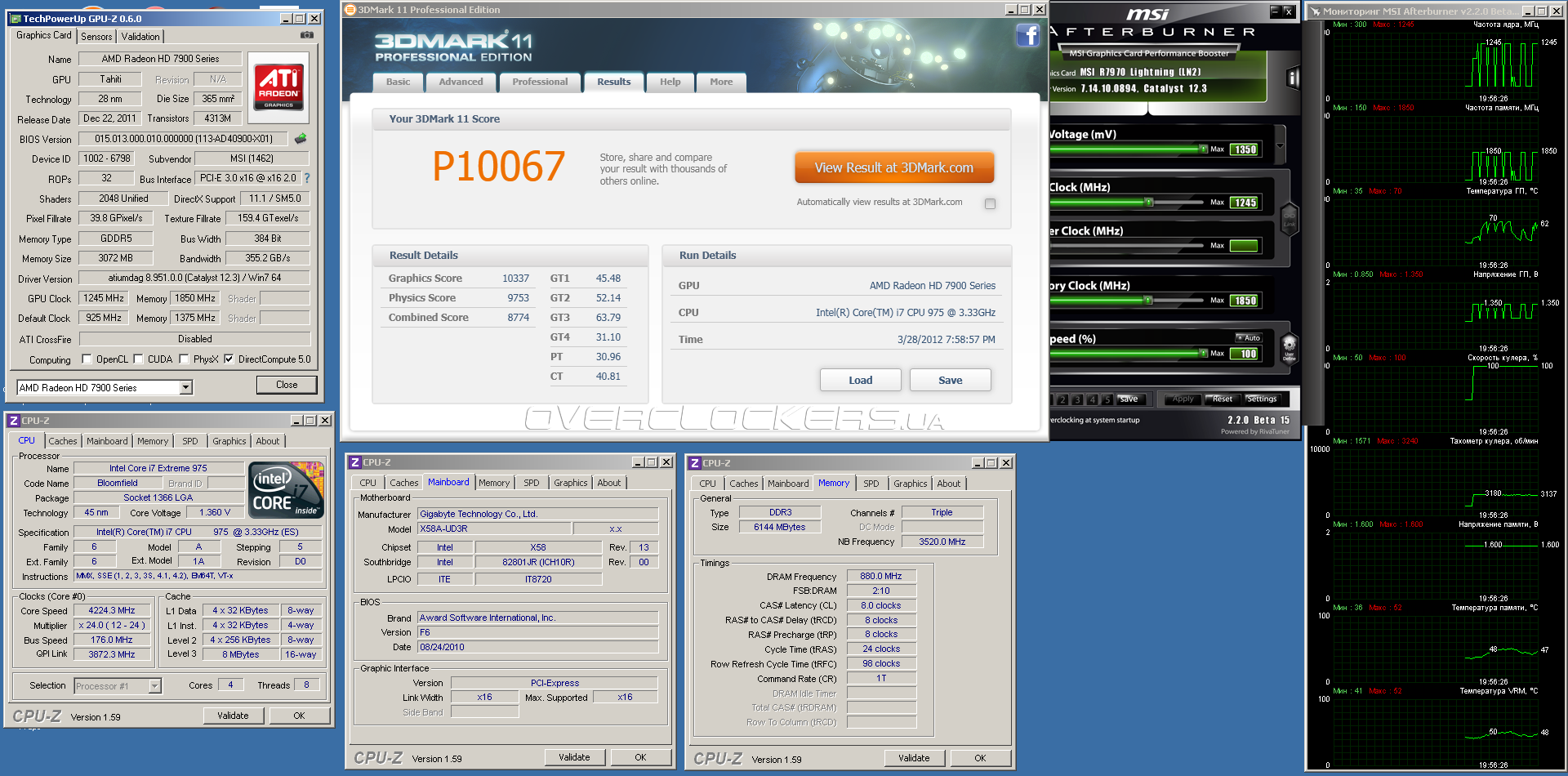This screenshot has height=776, width=1568.
Task: Select profile slot 4 in Afterburner
Action: click(x=1093, y=399)
